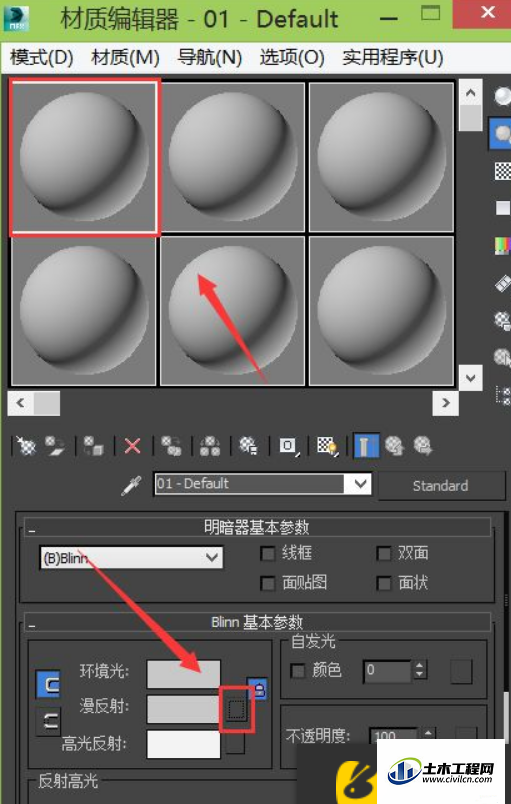
Task: Select the bottom-row left sample slot
Action: pos(84,310)
